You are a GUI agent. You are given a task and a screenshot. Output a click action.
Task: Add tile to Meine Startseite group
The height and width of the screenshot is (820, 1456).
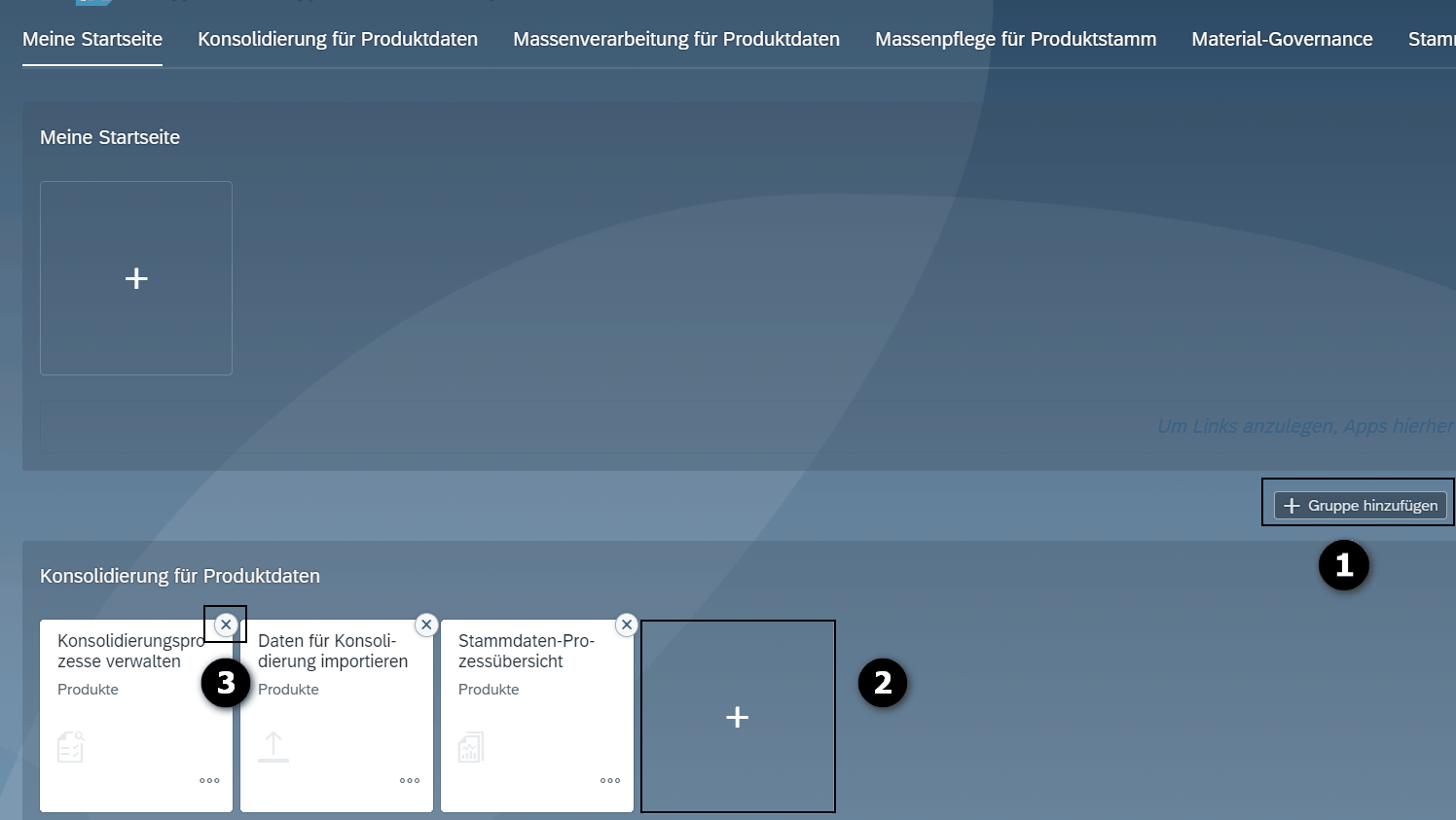tap(136, 278)
